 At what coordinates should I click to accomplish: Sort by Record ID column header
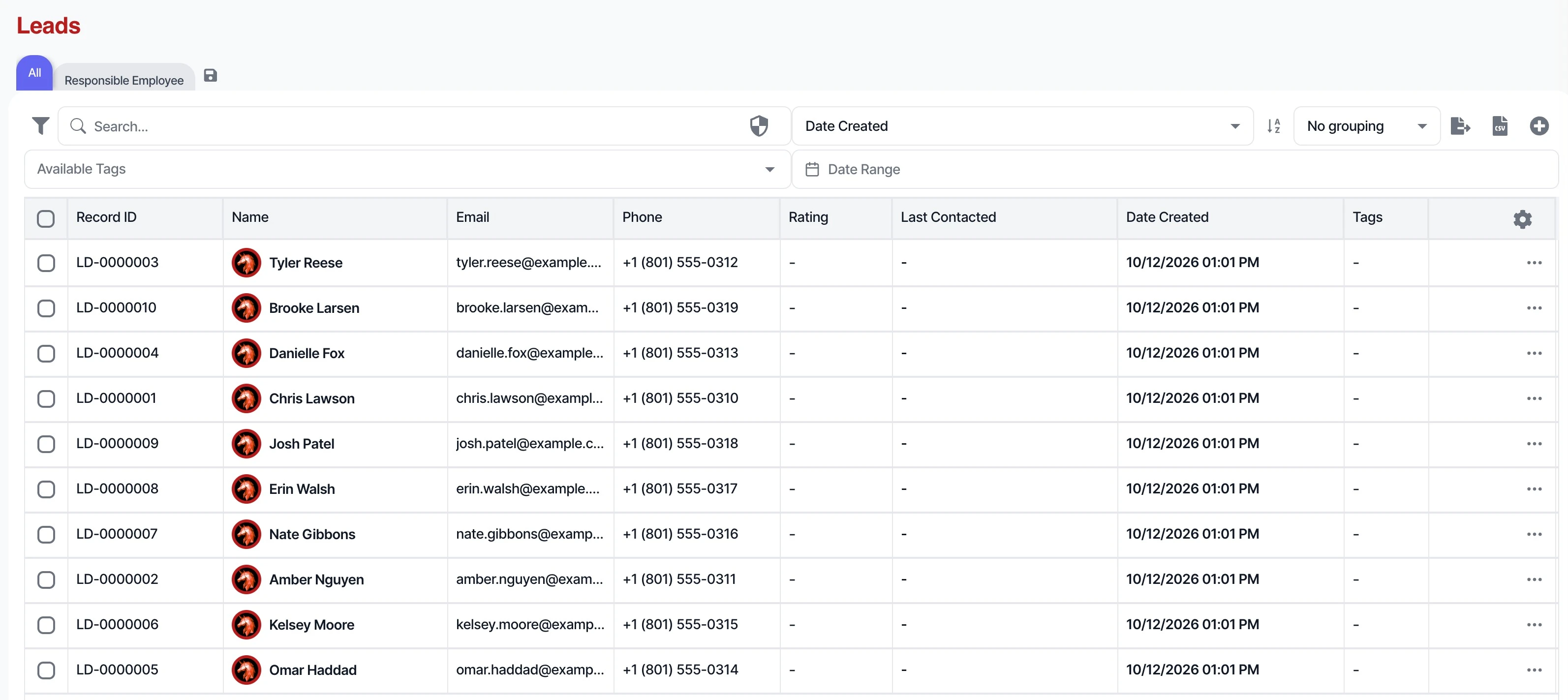[x=107, y=217]
